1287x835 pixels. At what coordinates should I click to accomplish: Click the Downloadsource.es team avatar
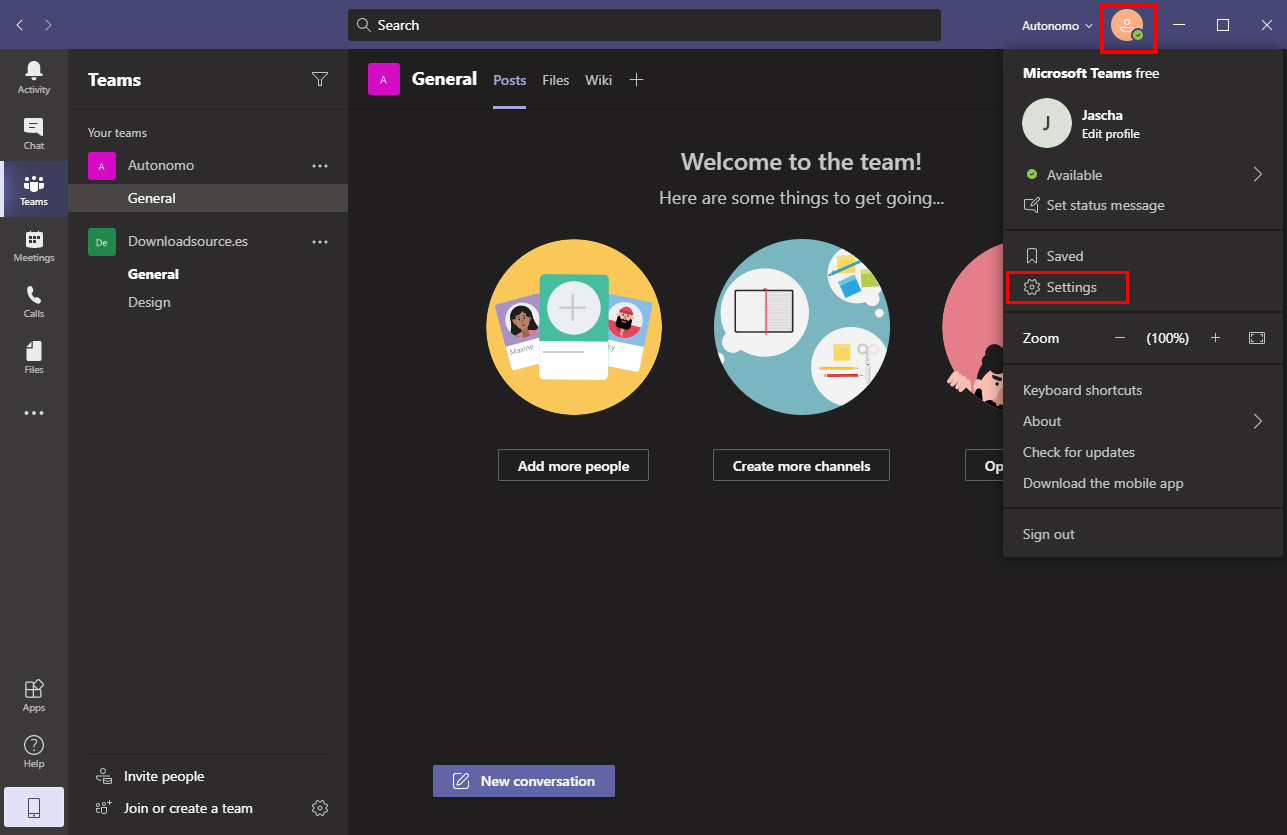pos(101,242)
